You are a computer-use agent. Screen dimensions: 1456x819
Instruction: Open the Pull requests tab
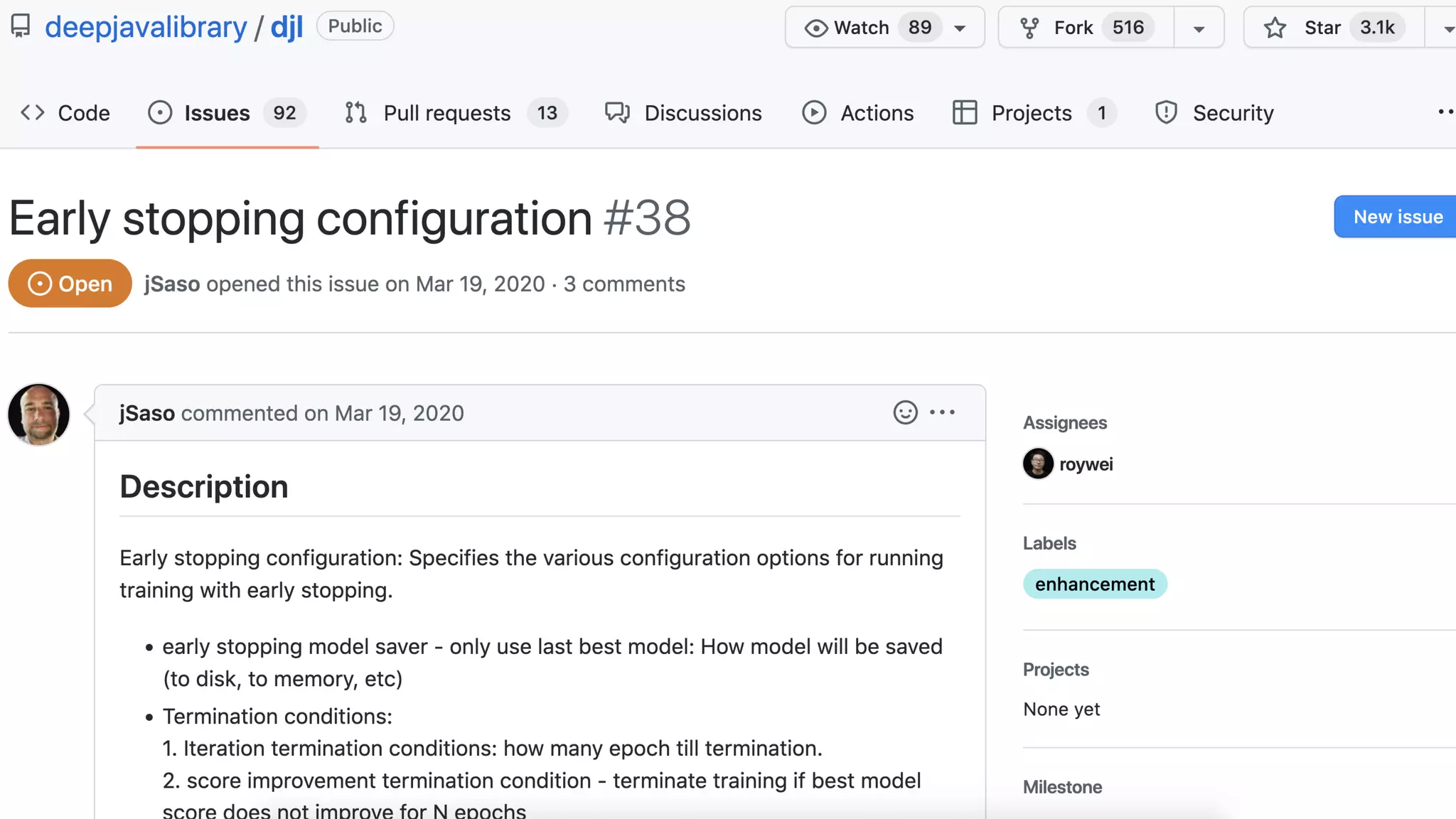pos(456,113)
